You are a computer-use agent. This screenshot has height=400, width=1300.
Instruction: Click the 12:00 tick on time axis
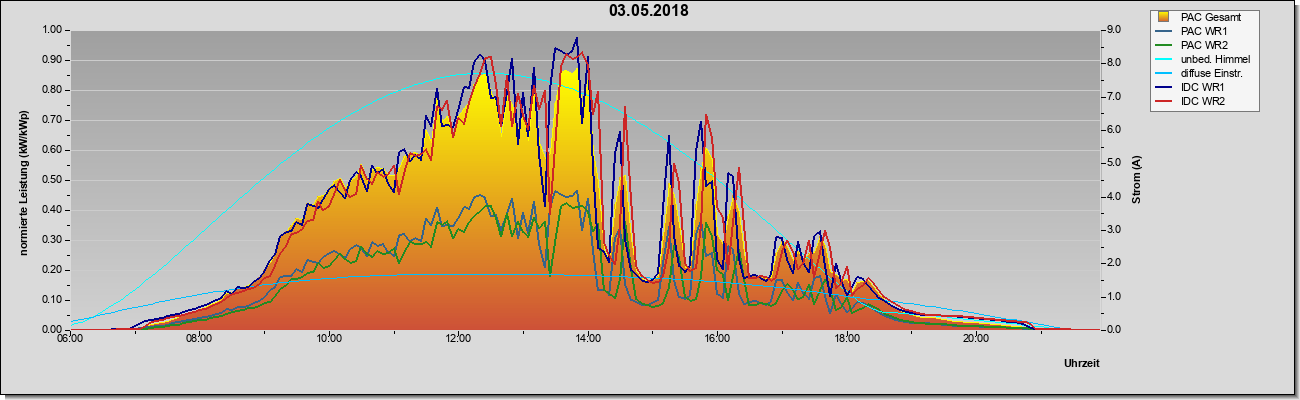458,339
